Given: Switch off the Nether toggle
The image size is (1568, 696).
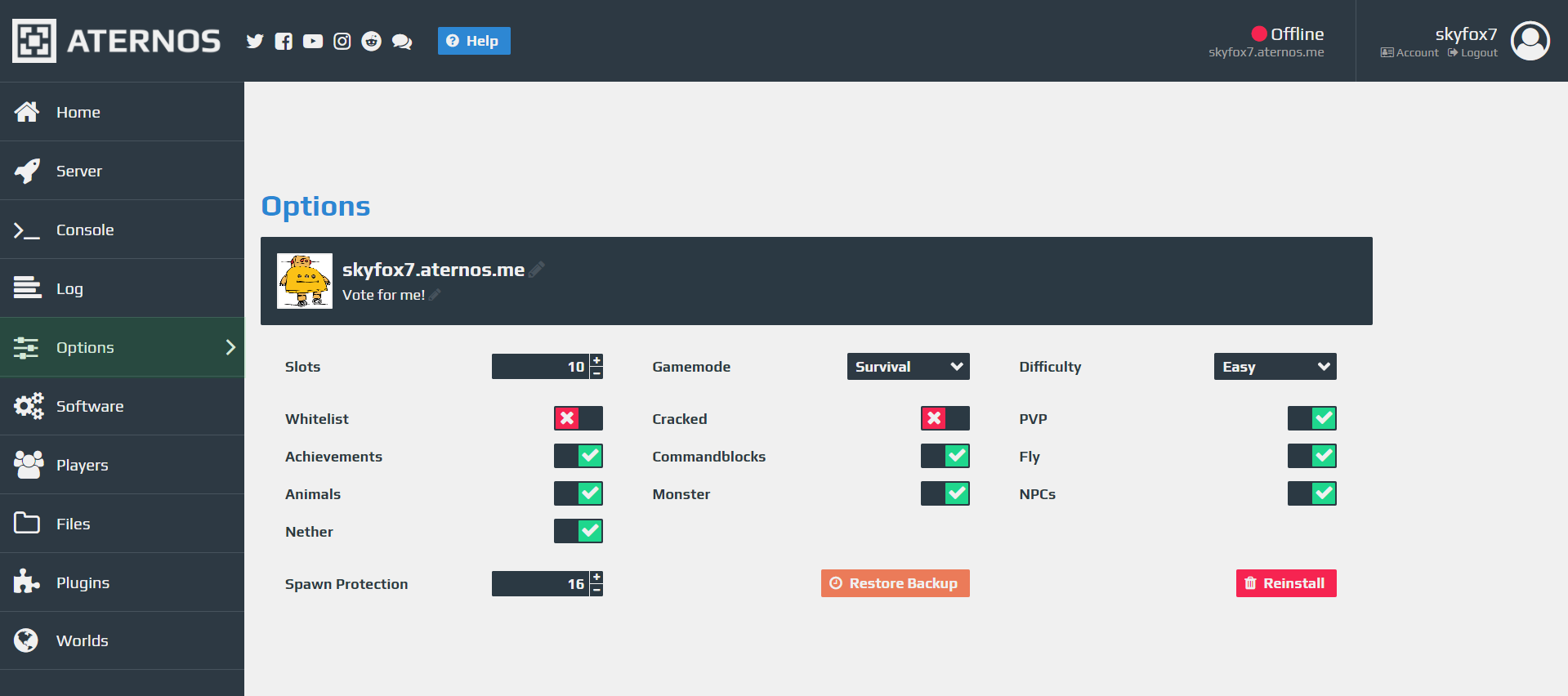Looking at the screenshot, I should click(579, 531).
